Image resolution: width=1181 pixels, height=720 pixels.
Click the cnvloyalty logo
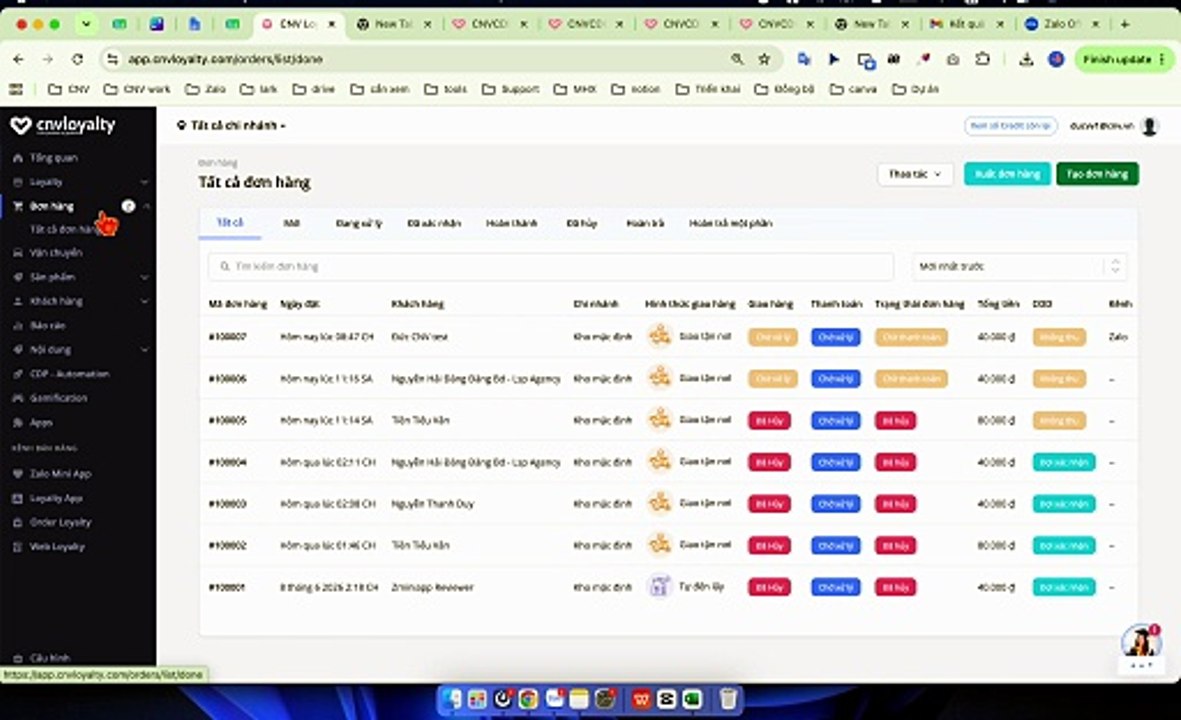pyautogui.click(x=63, y=125)
